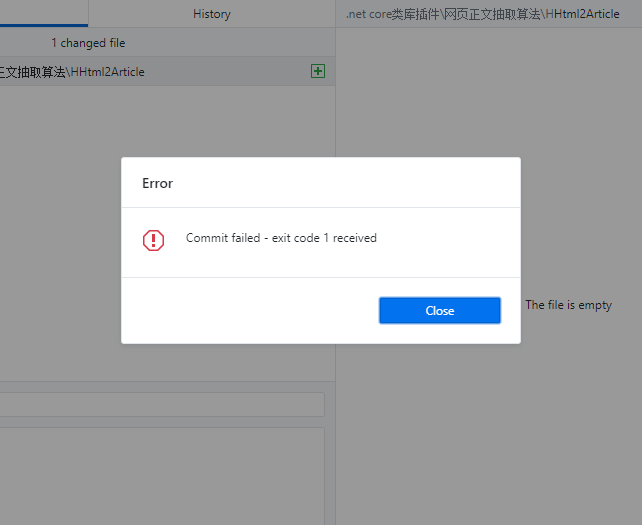This screenshot has height=525, width=642.
Task: Click the '1 changed file' header
Action: point(88,43)
